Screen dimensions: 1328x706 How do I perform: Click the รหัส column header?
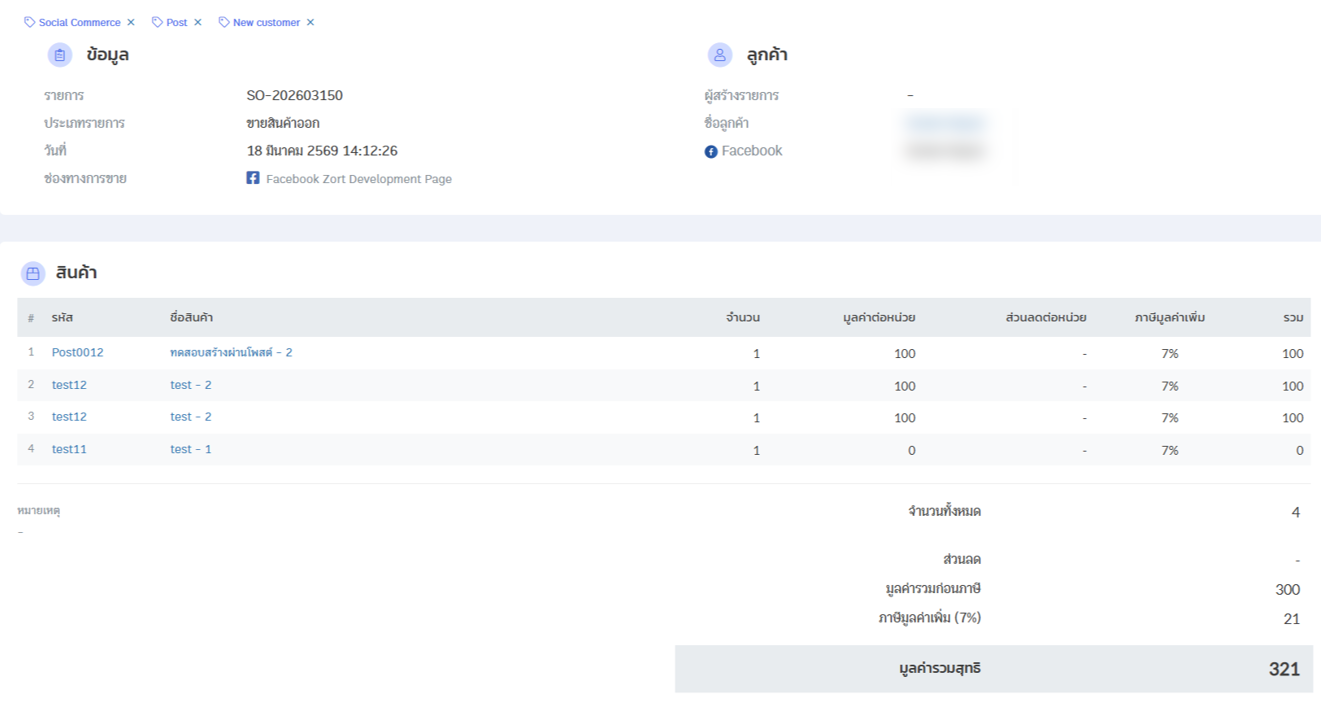click(62, 318)
